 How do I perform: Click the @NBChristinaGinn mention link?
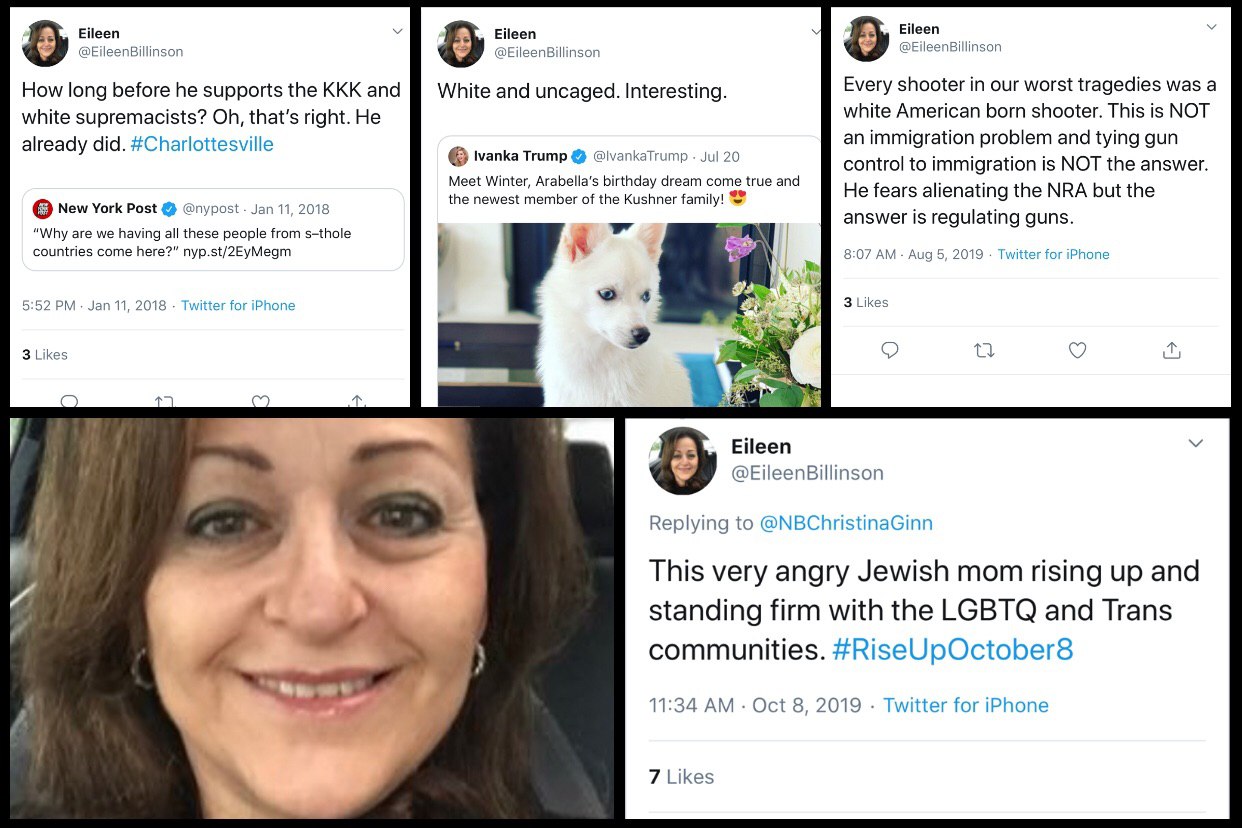point(846,522)
